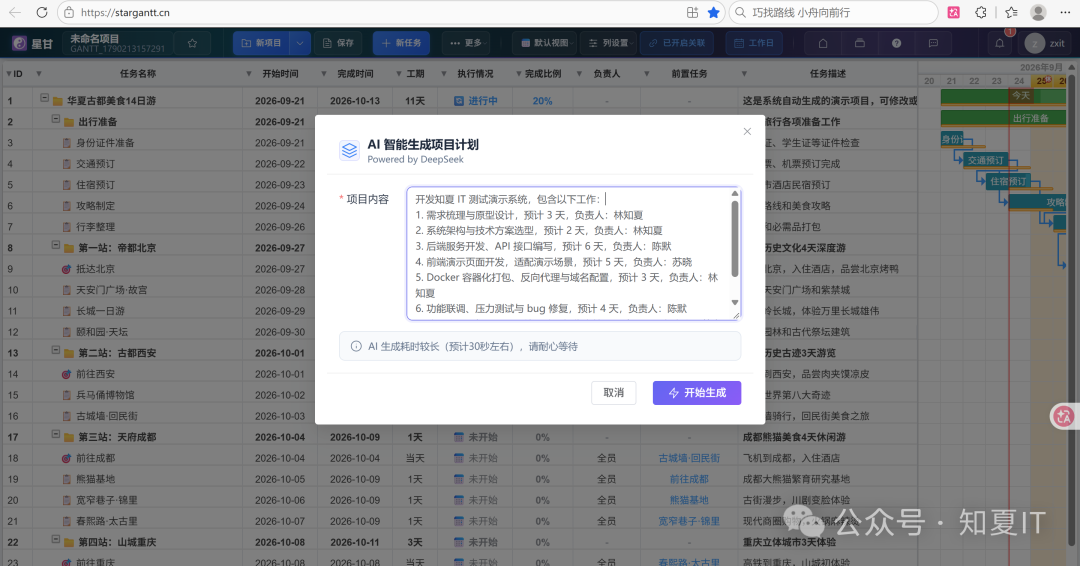The image size is (1080, 566).
Task: Collapse the 第四站: 山城重庆 group
Action: point(56,540)
